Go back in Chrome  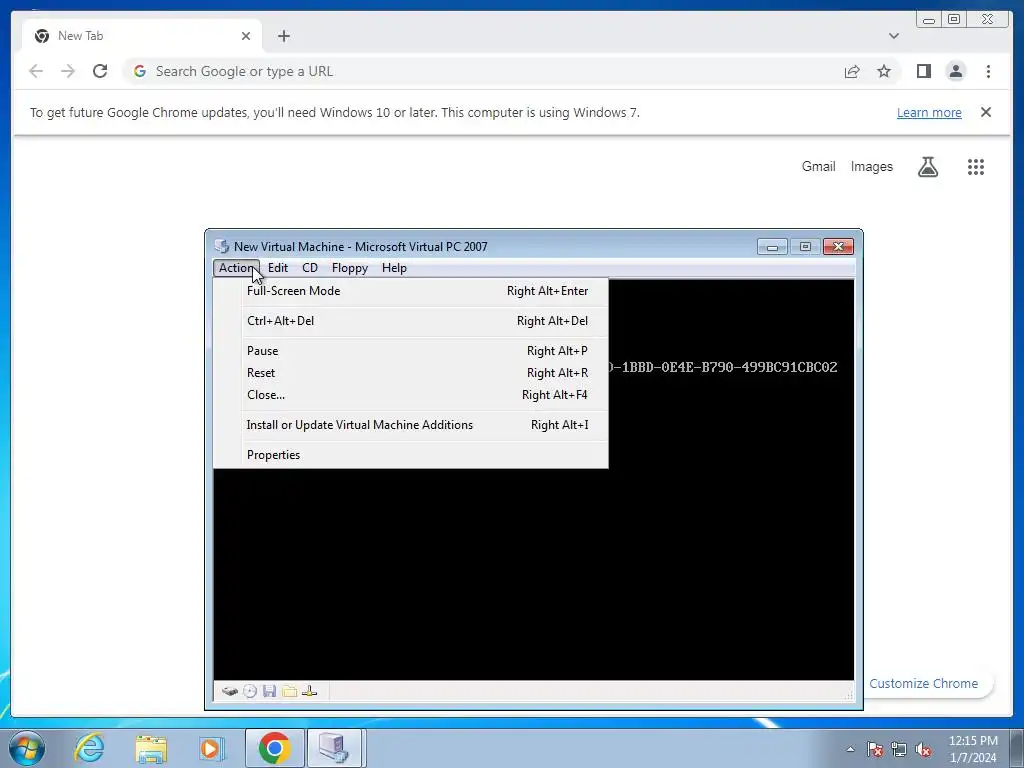pyautogui.click(x=36, y=71)
